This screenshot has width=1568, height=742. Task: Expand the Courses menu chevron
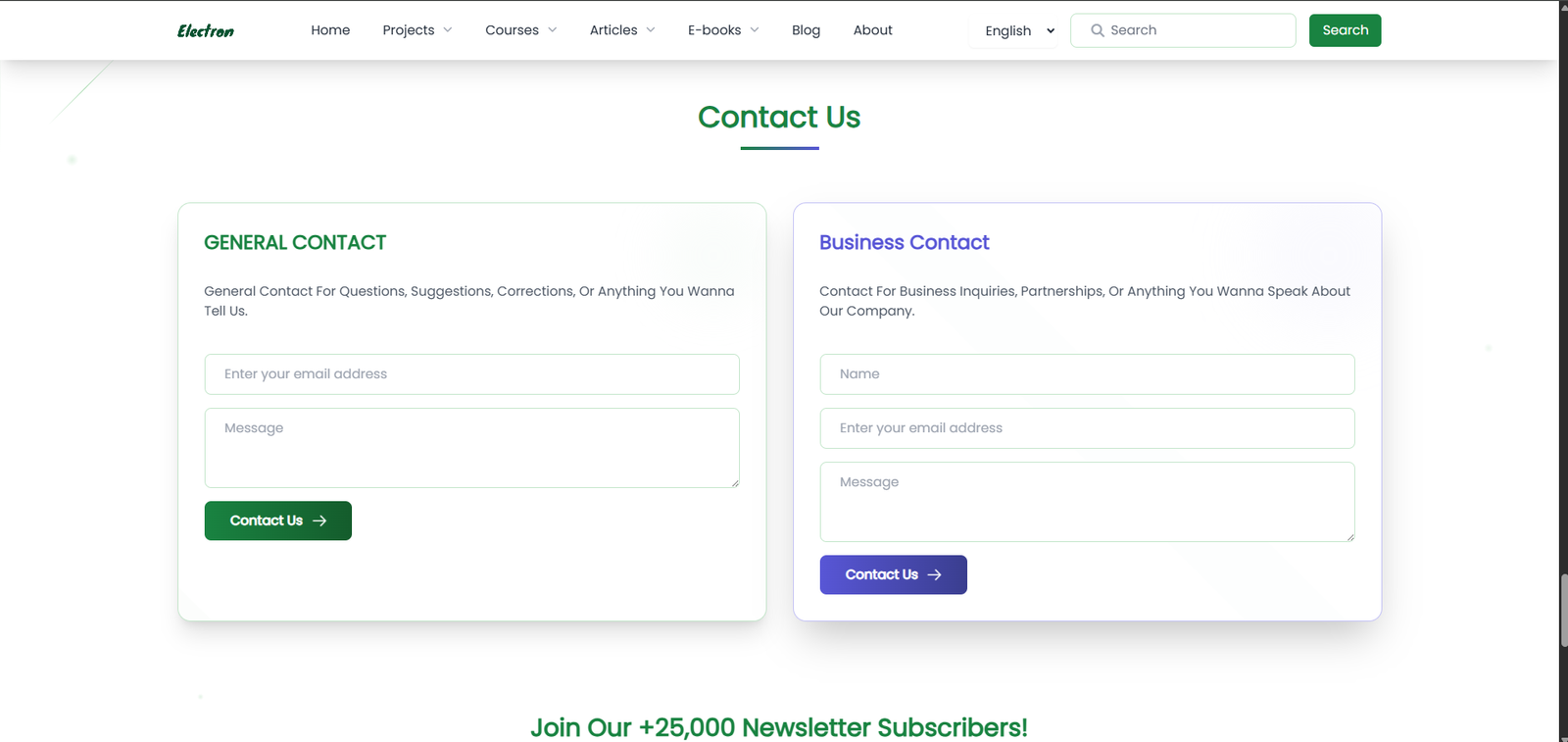coord(553,30)
